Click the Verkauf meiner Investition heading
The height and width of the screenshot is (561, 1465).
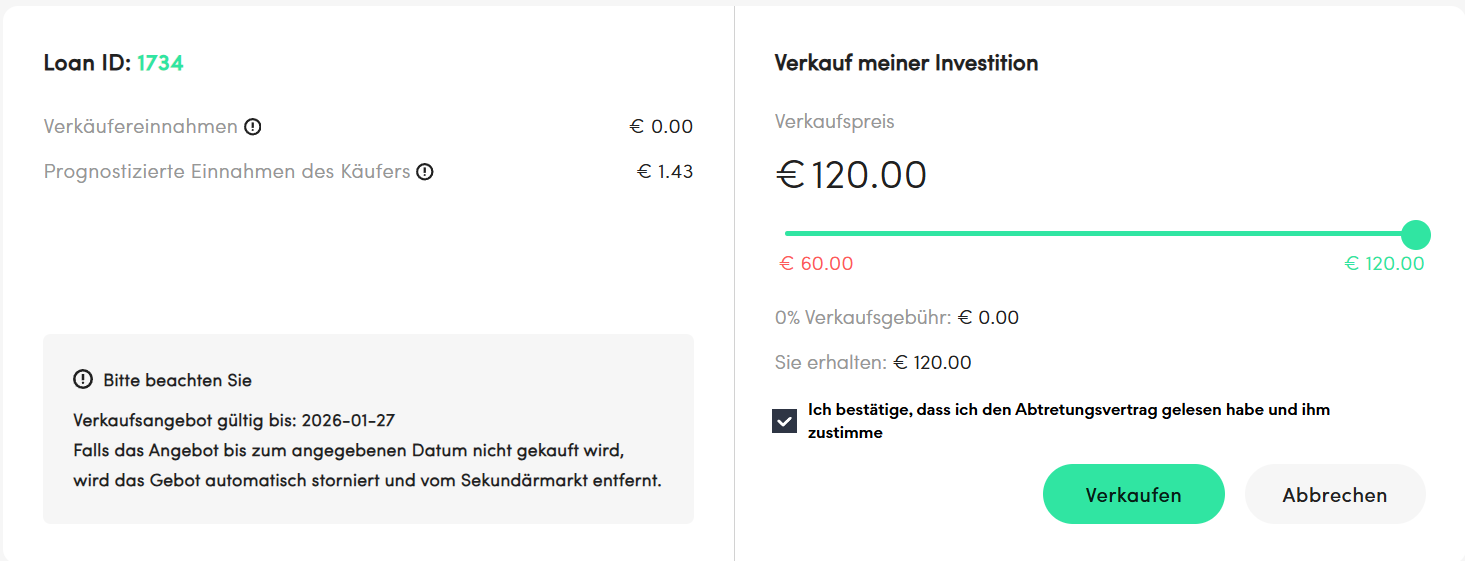[x=906, y=63]
